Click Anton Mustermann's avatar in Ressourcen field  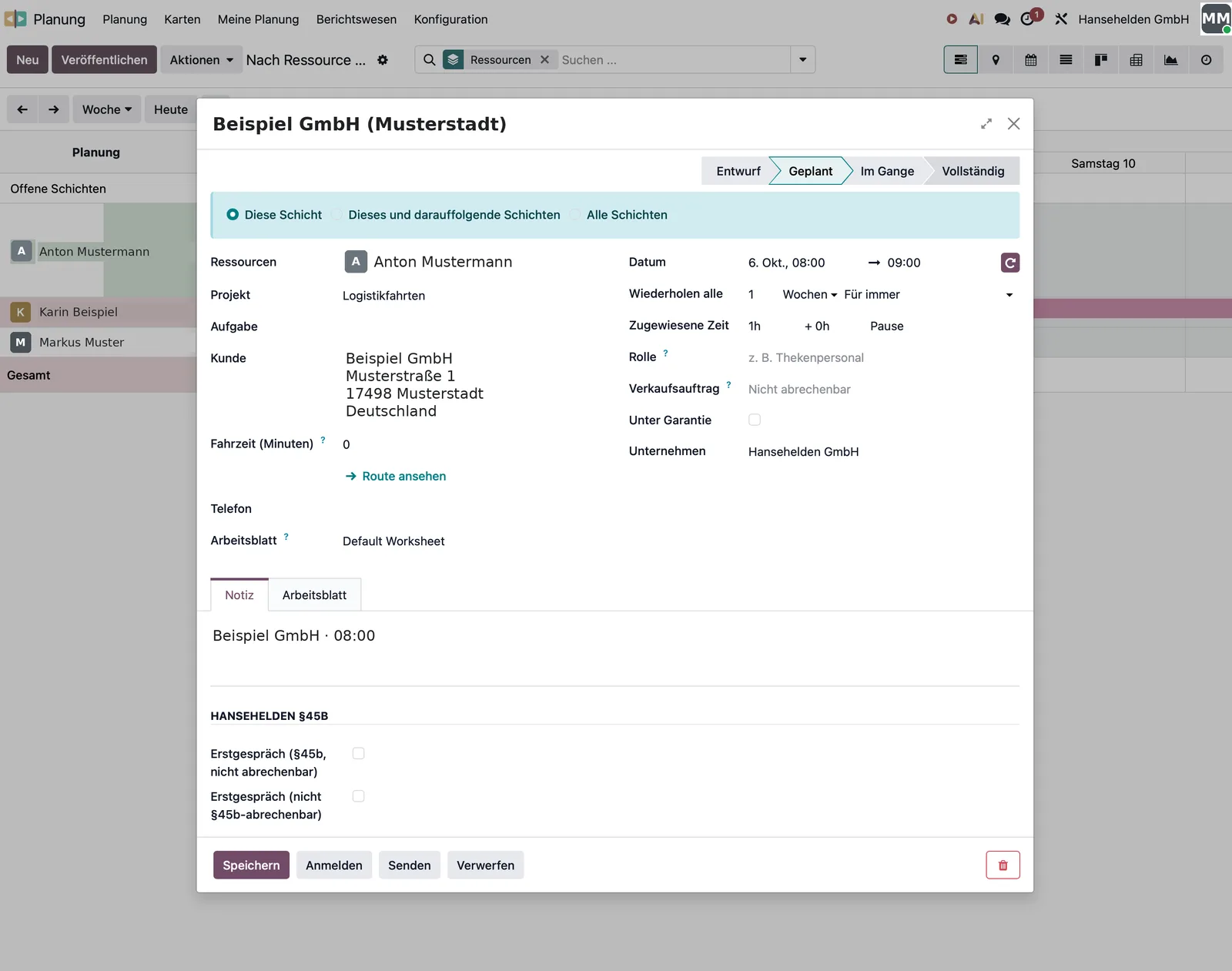click(x=356, y=262)
